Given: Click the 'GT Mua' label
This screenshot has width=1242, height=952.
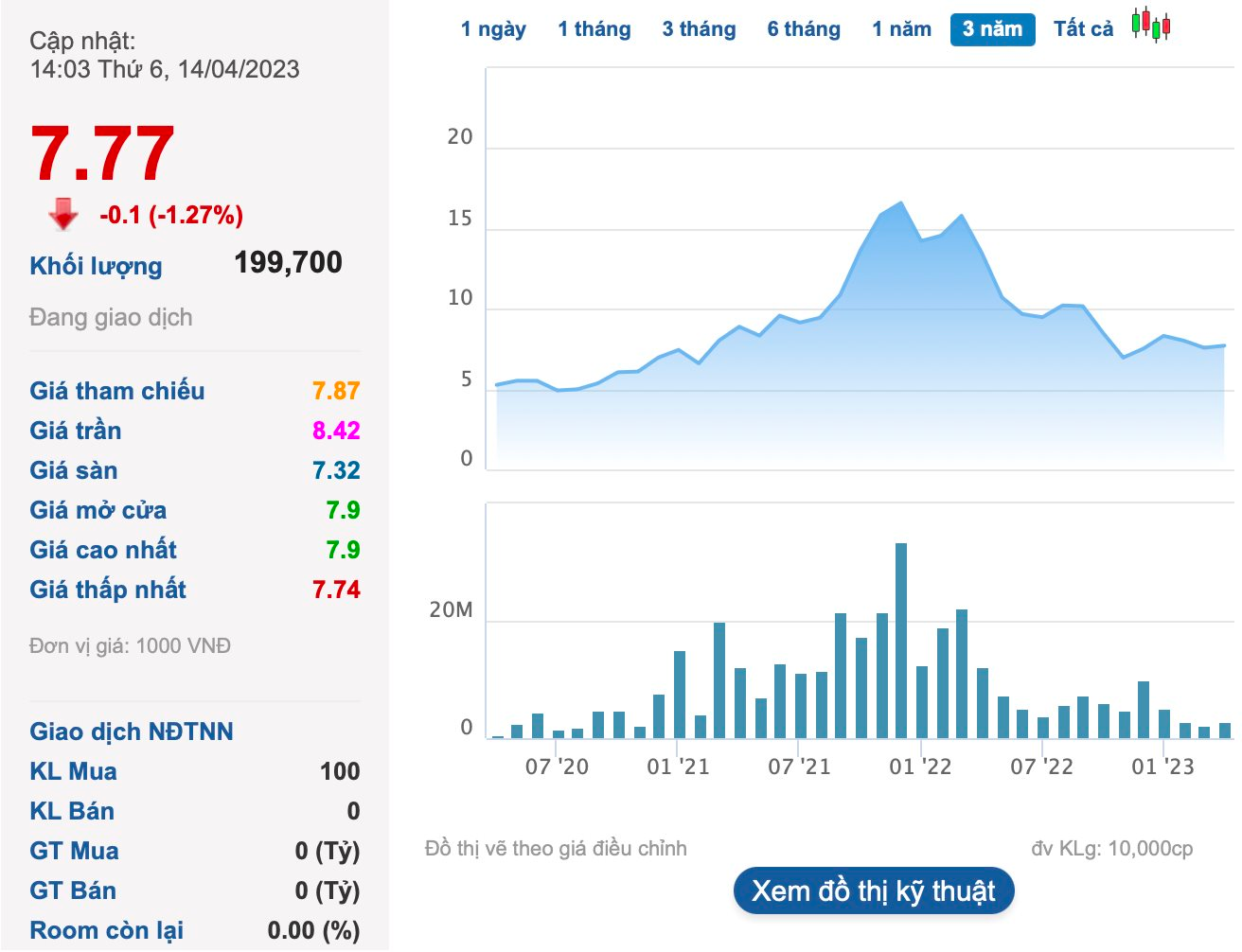Looking at the screenshot, I should 75,851.
